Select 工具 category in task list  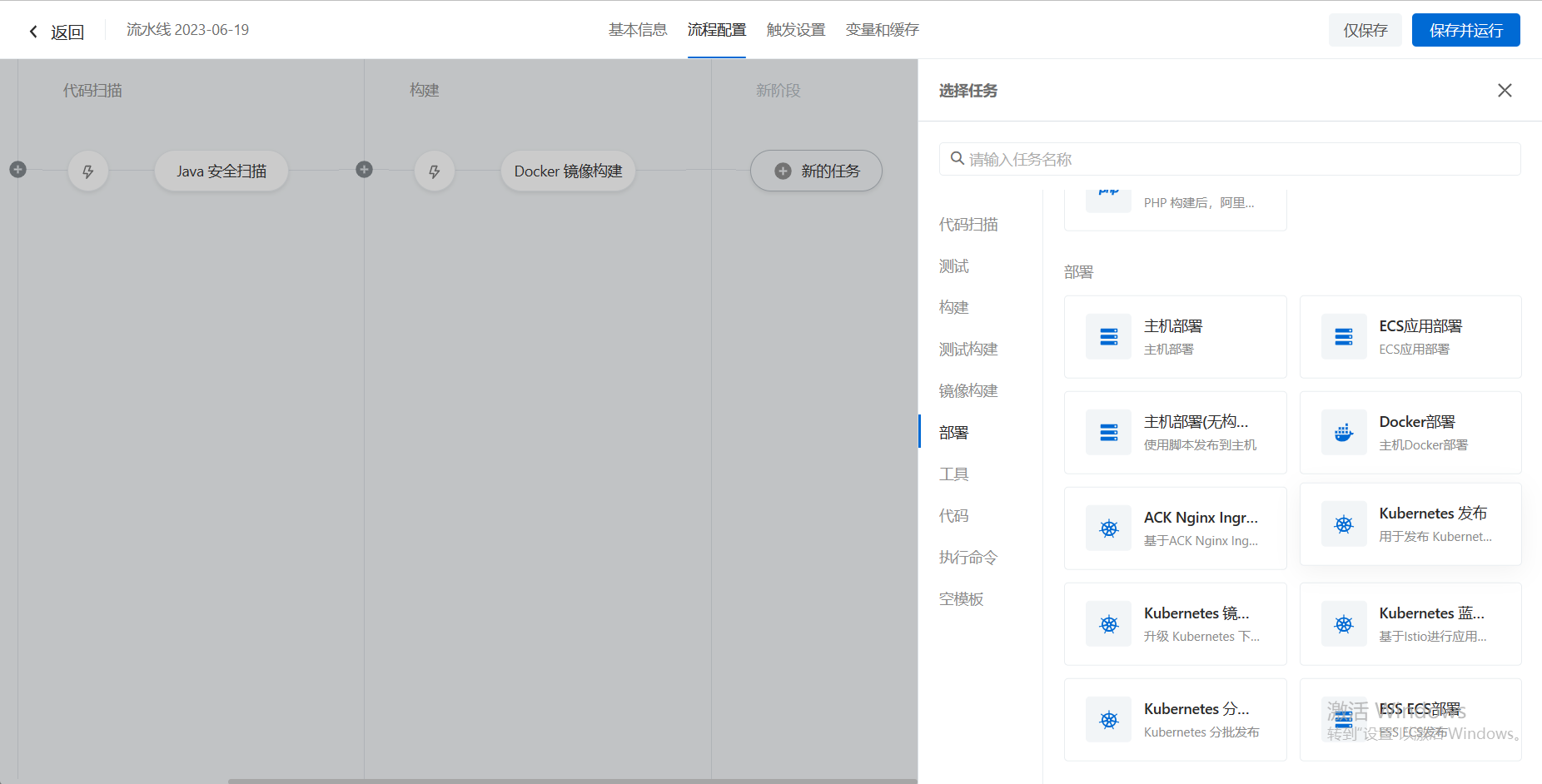[954, 474]
